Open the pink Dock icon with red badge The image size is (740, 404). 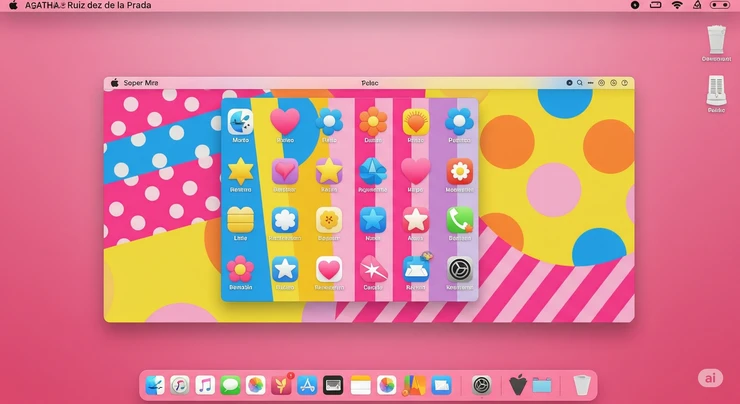(x=282, y=384)
